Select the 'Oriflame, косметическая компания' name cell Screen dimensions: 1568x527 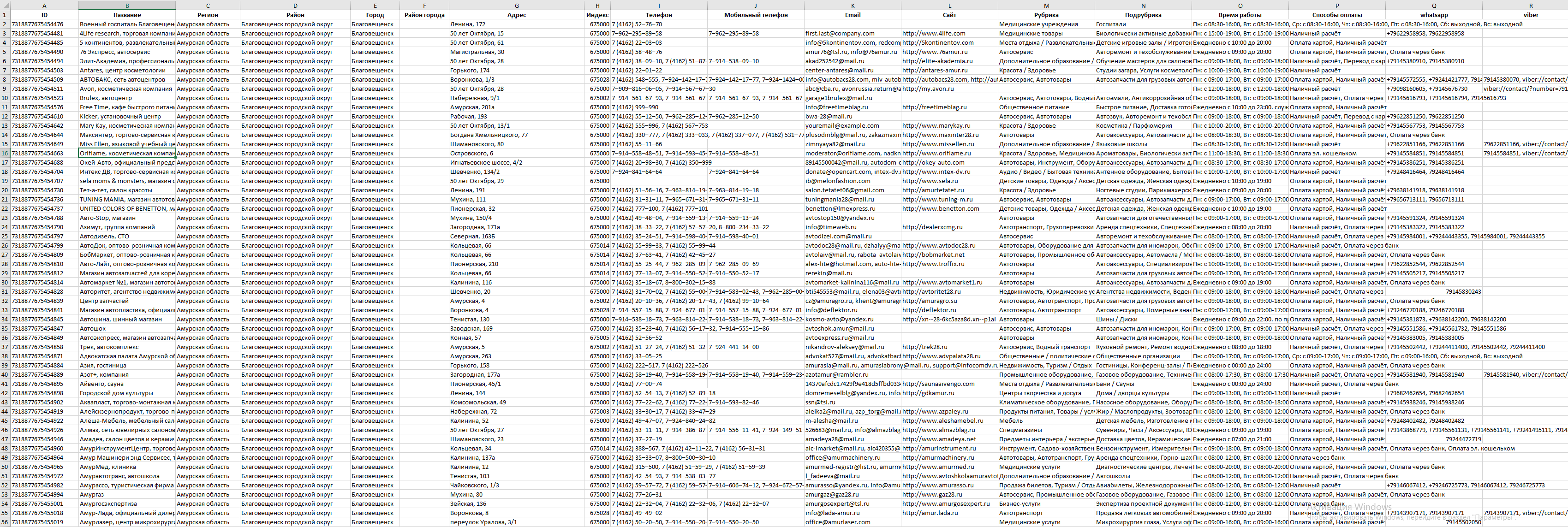[x=126, y=154]
